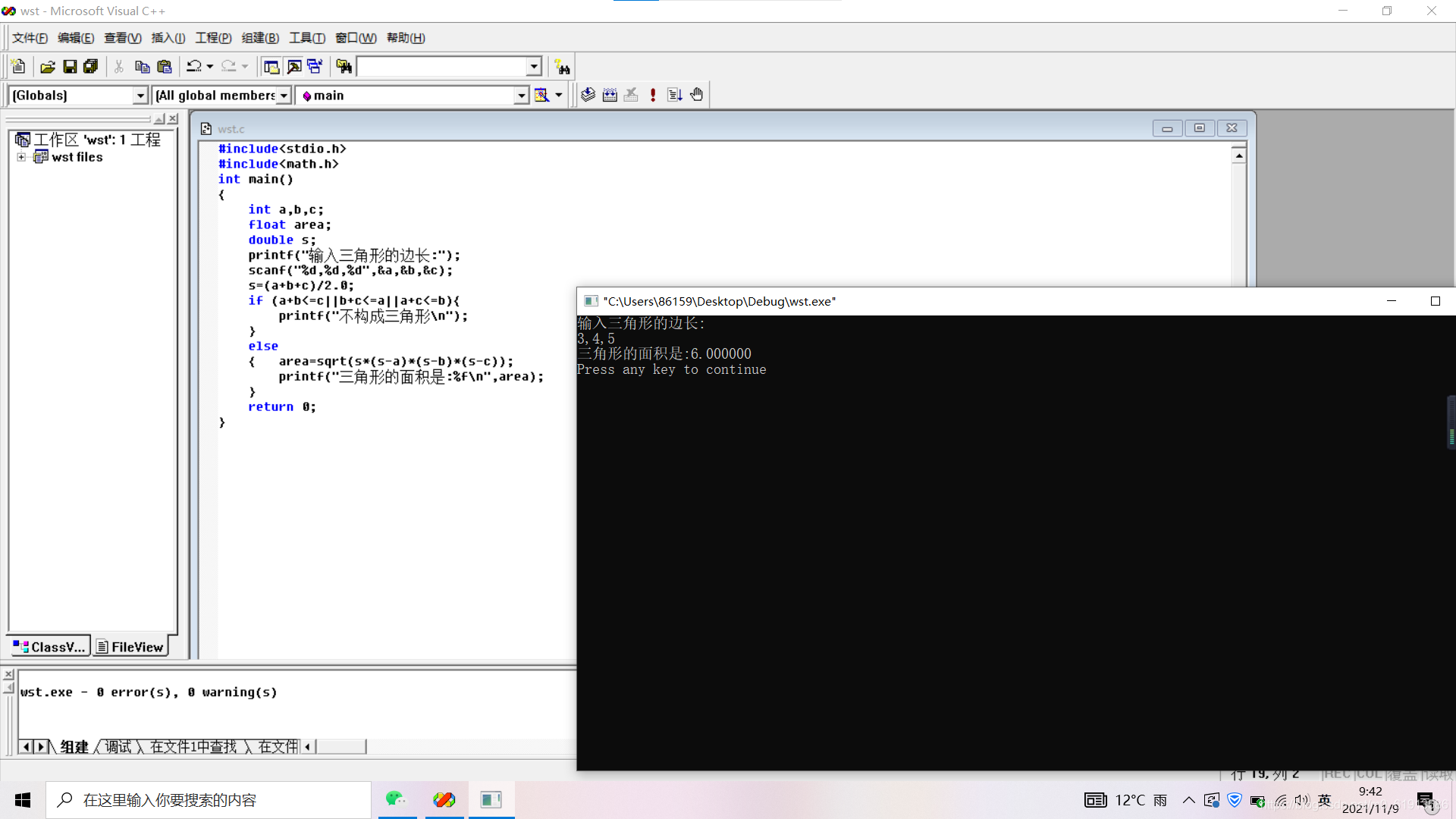Open the WizardBar actions dropdown arrow

(559, 95)
